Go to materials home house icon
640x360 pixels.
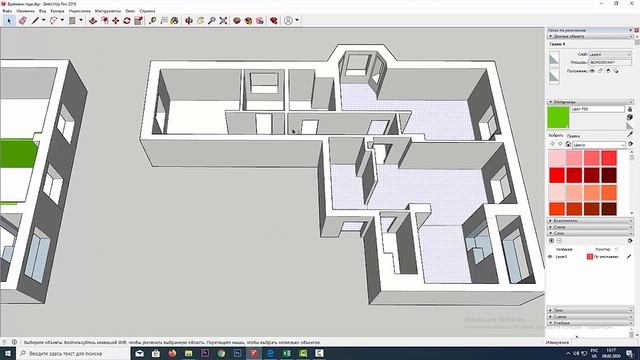pos(568,144)
